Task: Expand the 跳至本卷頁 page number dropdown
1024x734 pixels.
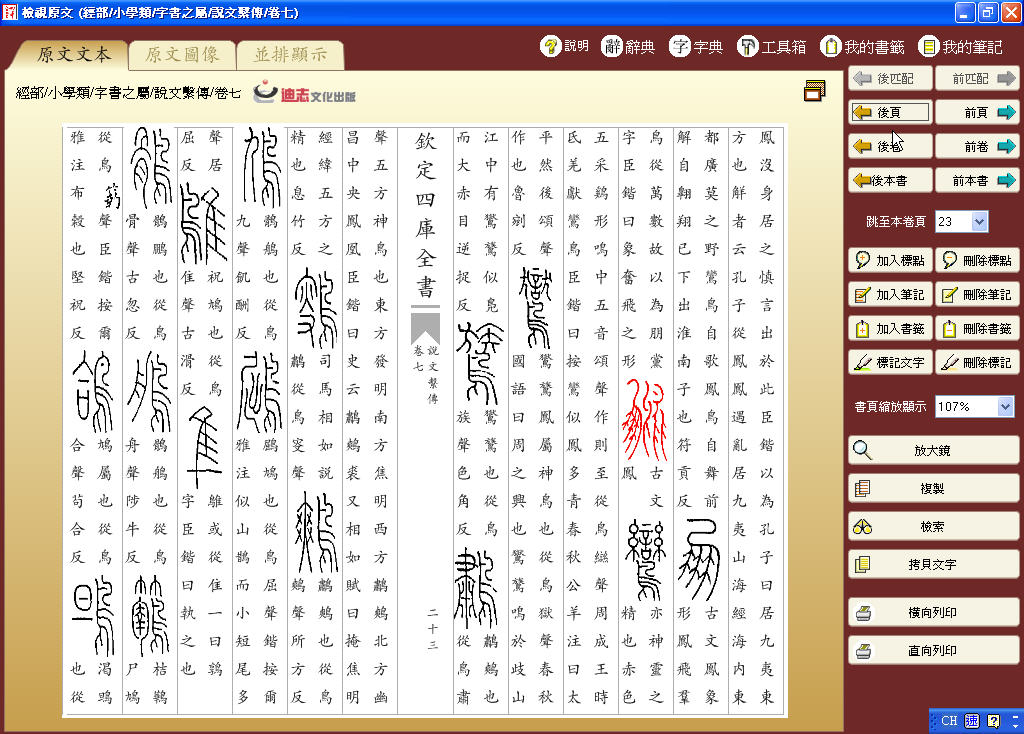Action: [979, 222]
